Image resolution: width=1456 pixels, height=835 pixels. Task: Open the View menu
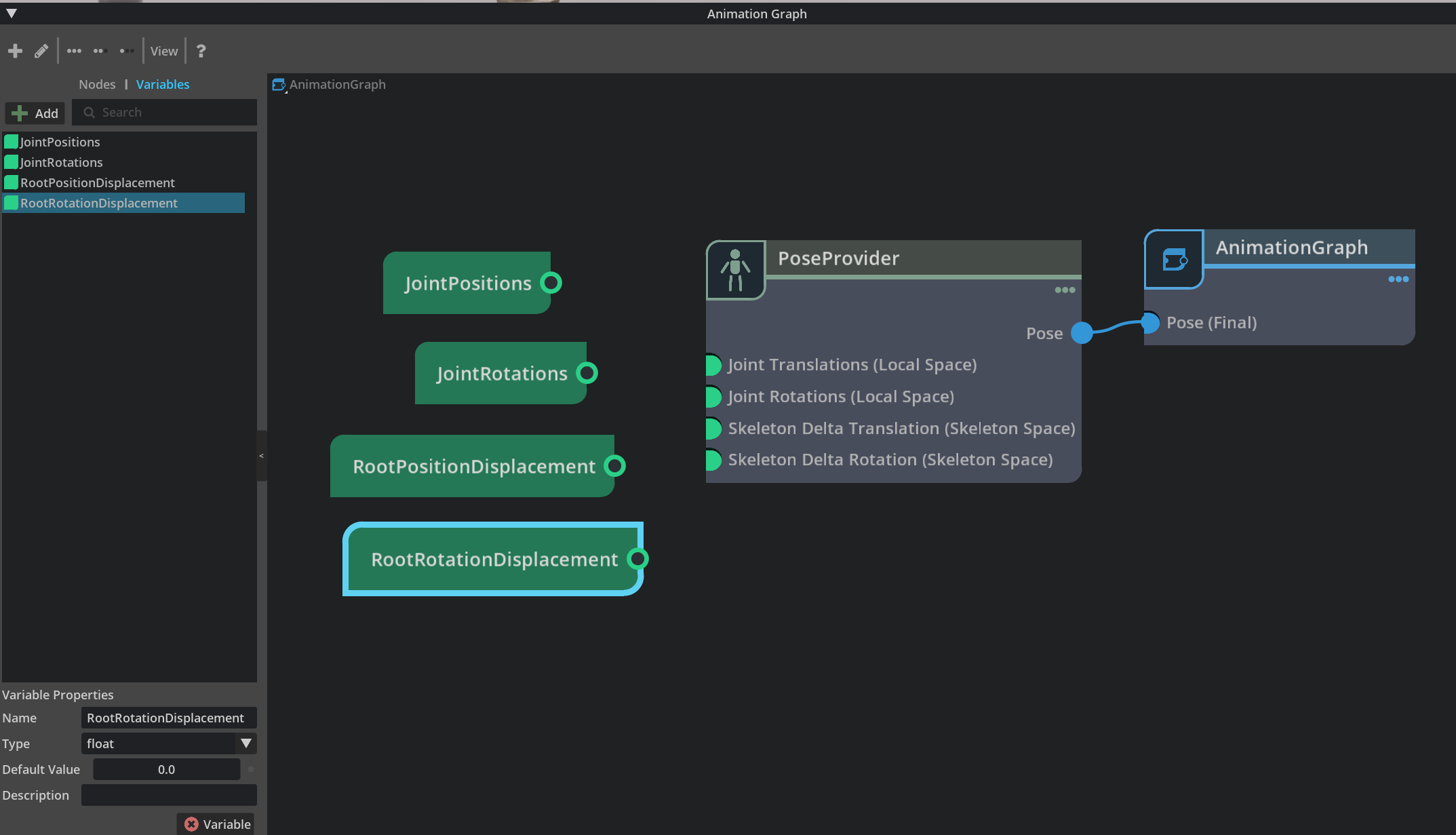[x=164, y=51]
